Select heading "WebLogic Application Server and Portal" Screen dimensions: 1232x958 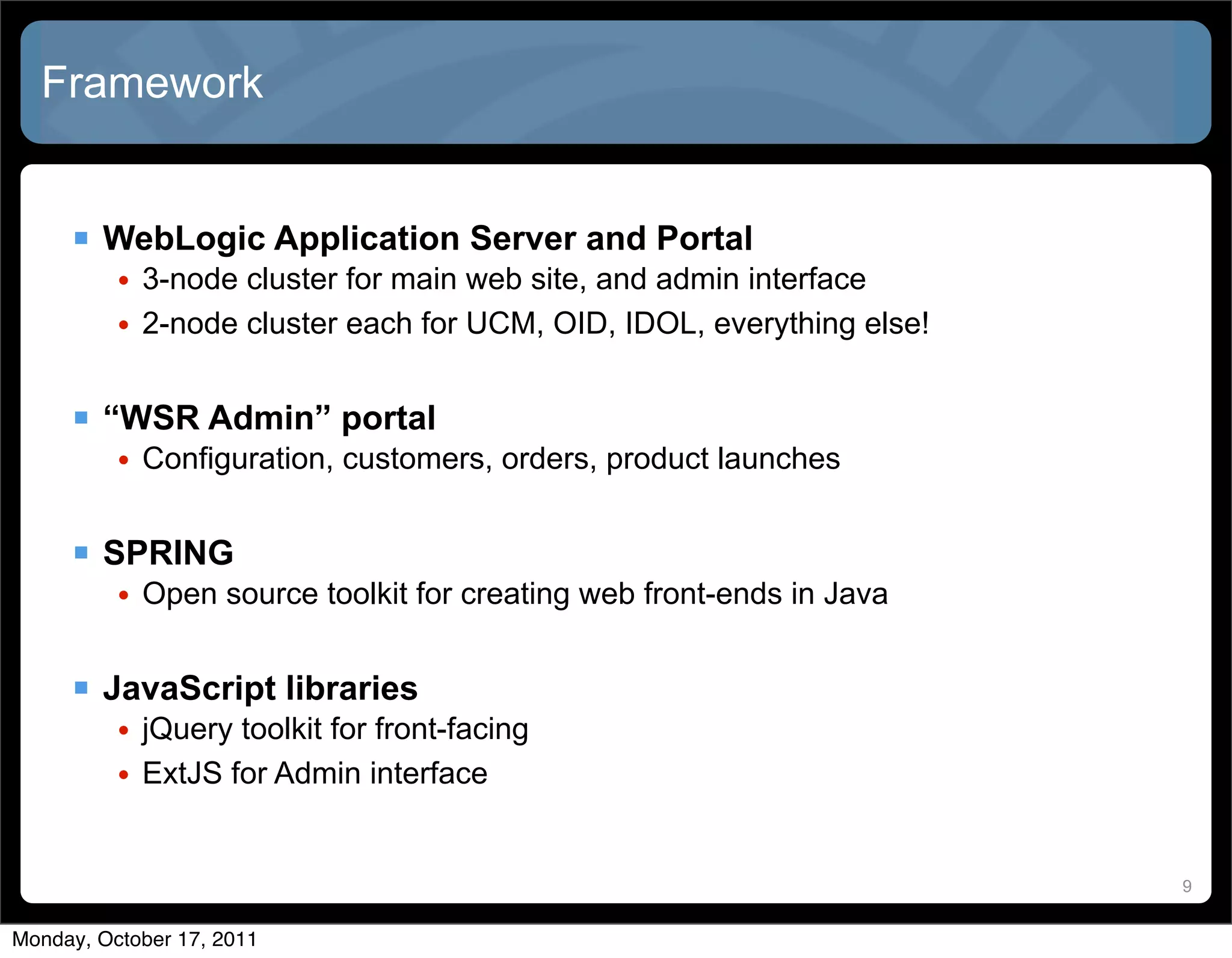tap(428, 238)
